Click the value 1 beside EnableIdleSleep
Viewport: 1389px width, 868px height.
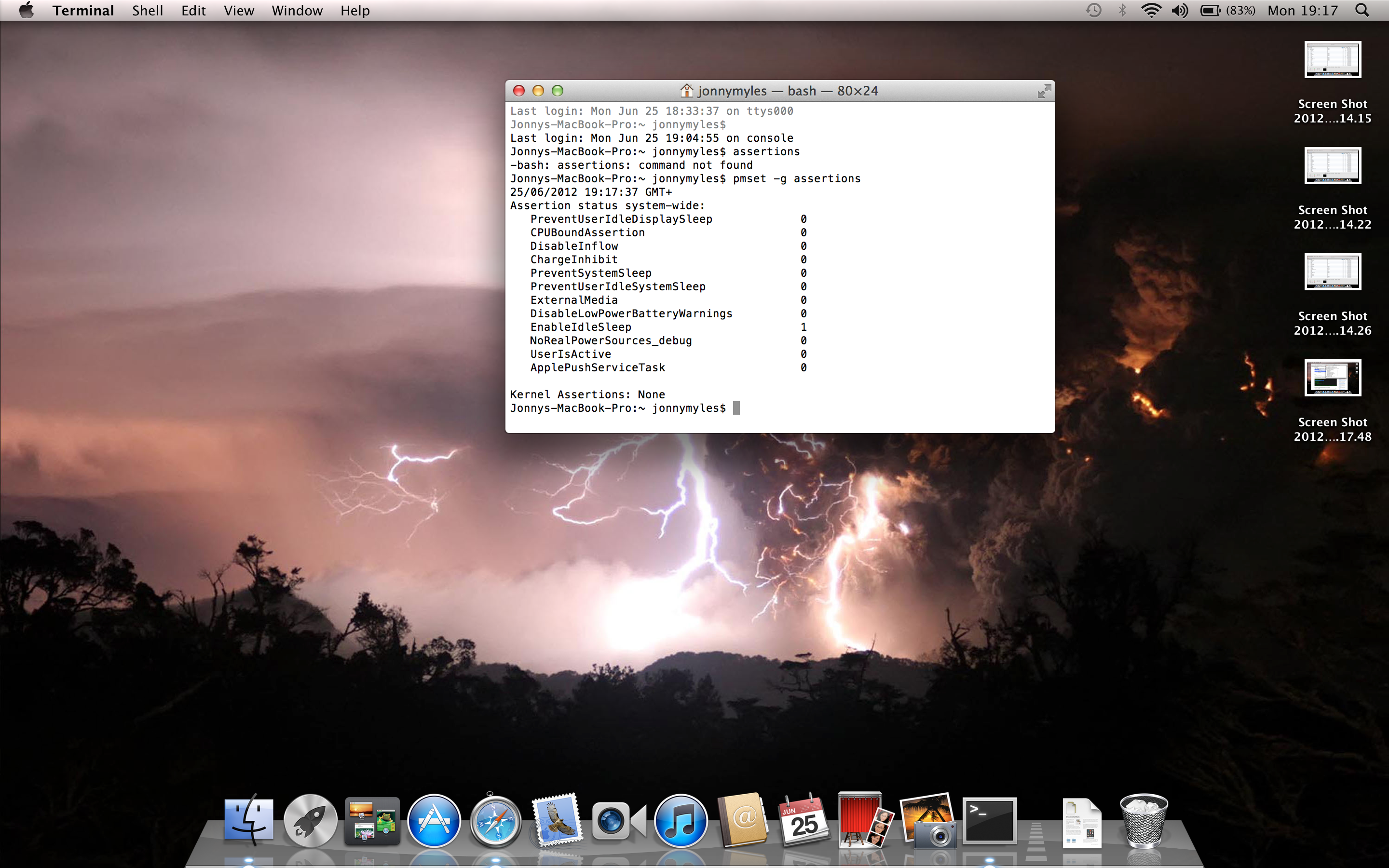pos(803,327)
